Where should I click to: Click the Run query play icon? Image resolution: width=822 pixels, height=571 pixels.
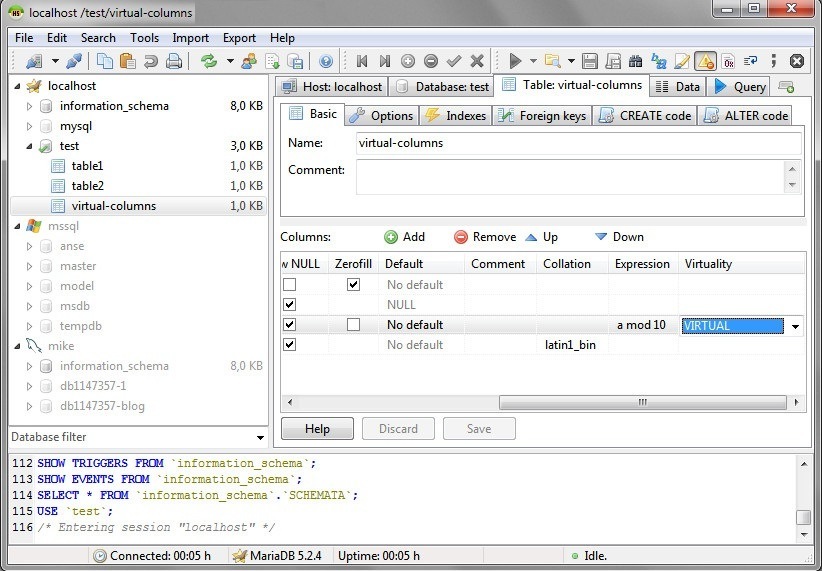pyautogui.click(x=515, y=61)
